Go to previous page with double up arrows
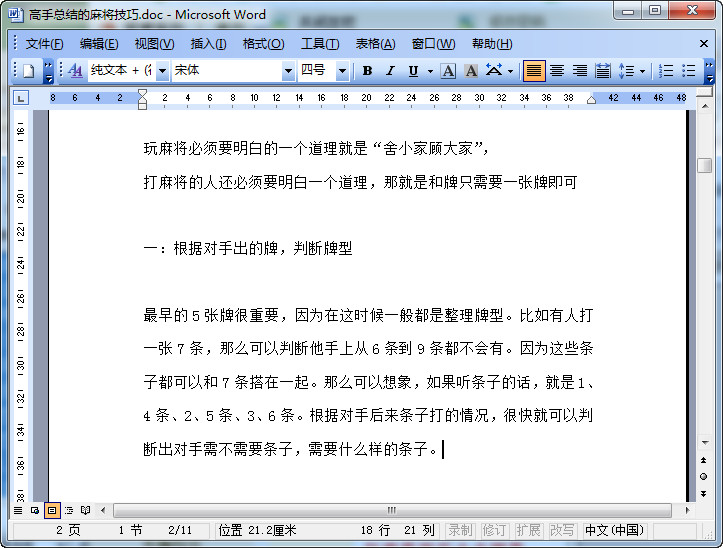This screenshot has width=723, height=548. (704, 460)
